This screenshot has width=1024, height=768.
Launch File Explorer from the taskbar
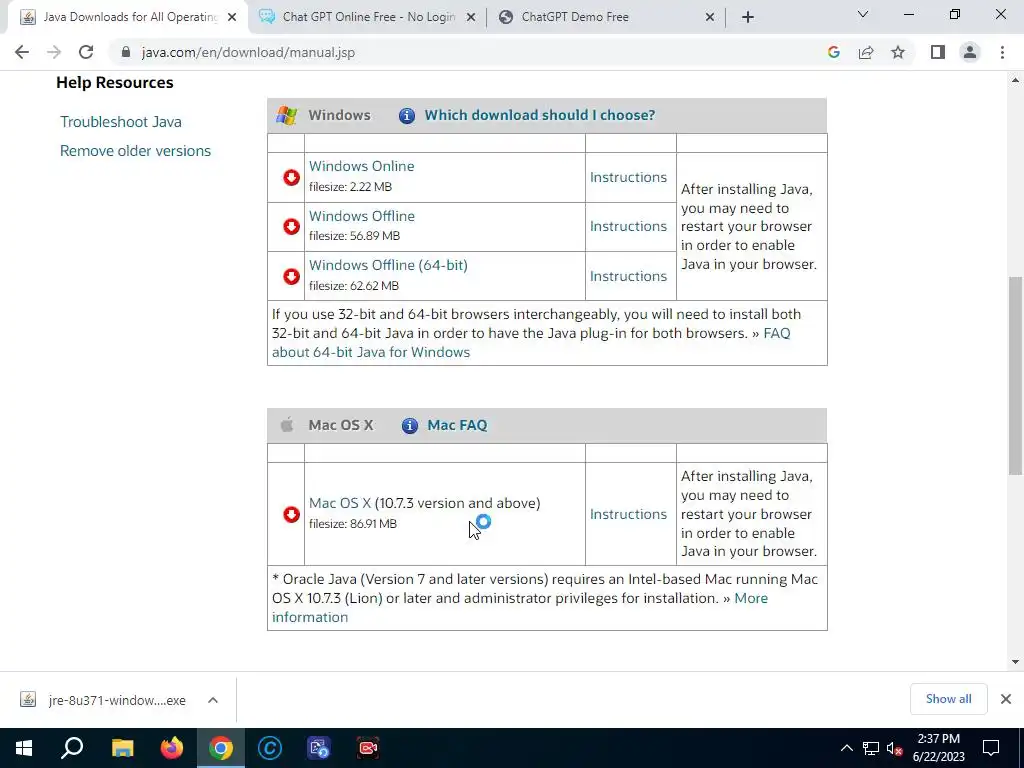click(x=122, y=748)
